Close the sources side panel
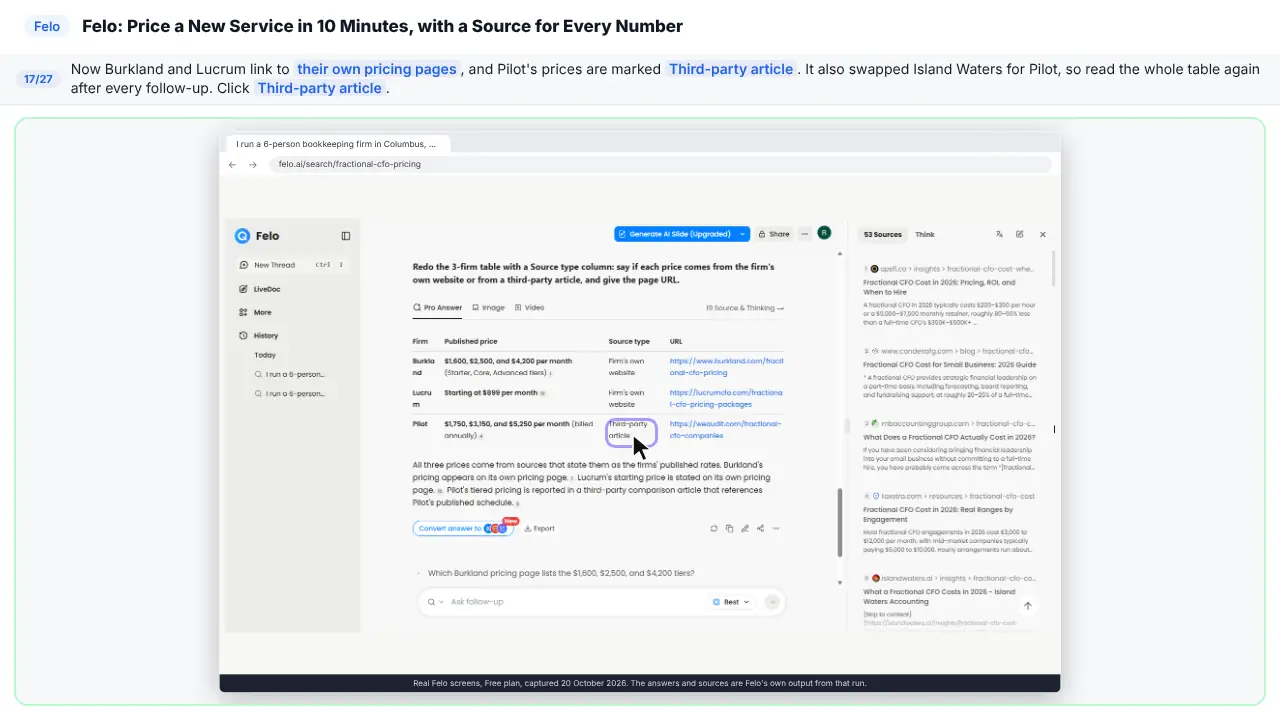This screenshot has height=720, width=1280. pyautogui.click(x=1043, y=234)
